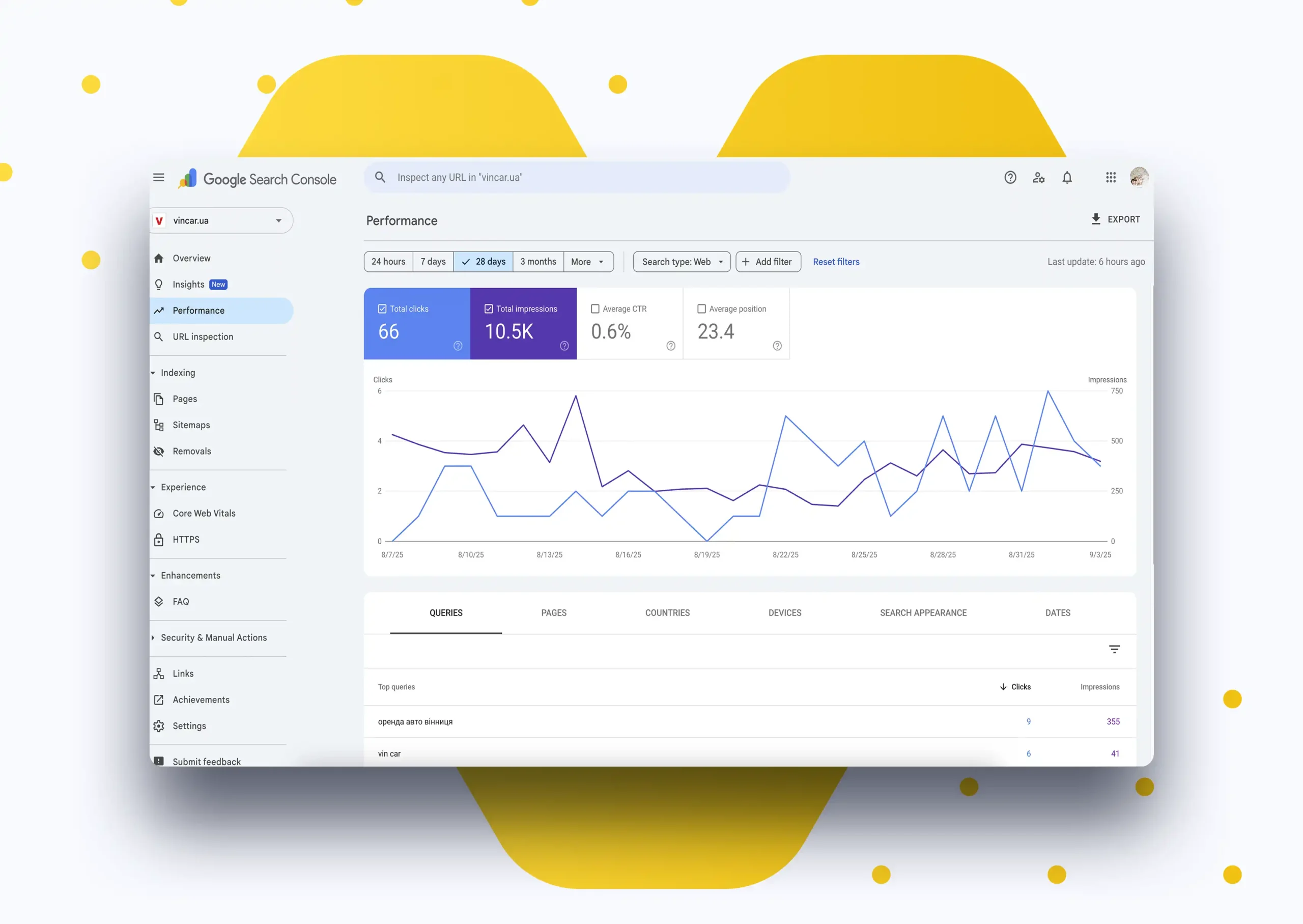The image size is (1303, 924).
Task: Open users and permissions settings icon
Action: (1038, 178)
